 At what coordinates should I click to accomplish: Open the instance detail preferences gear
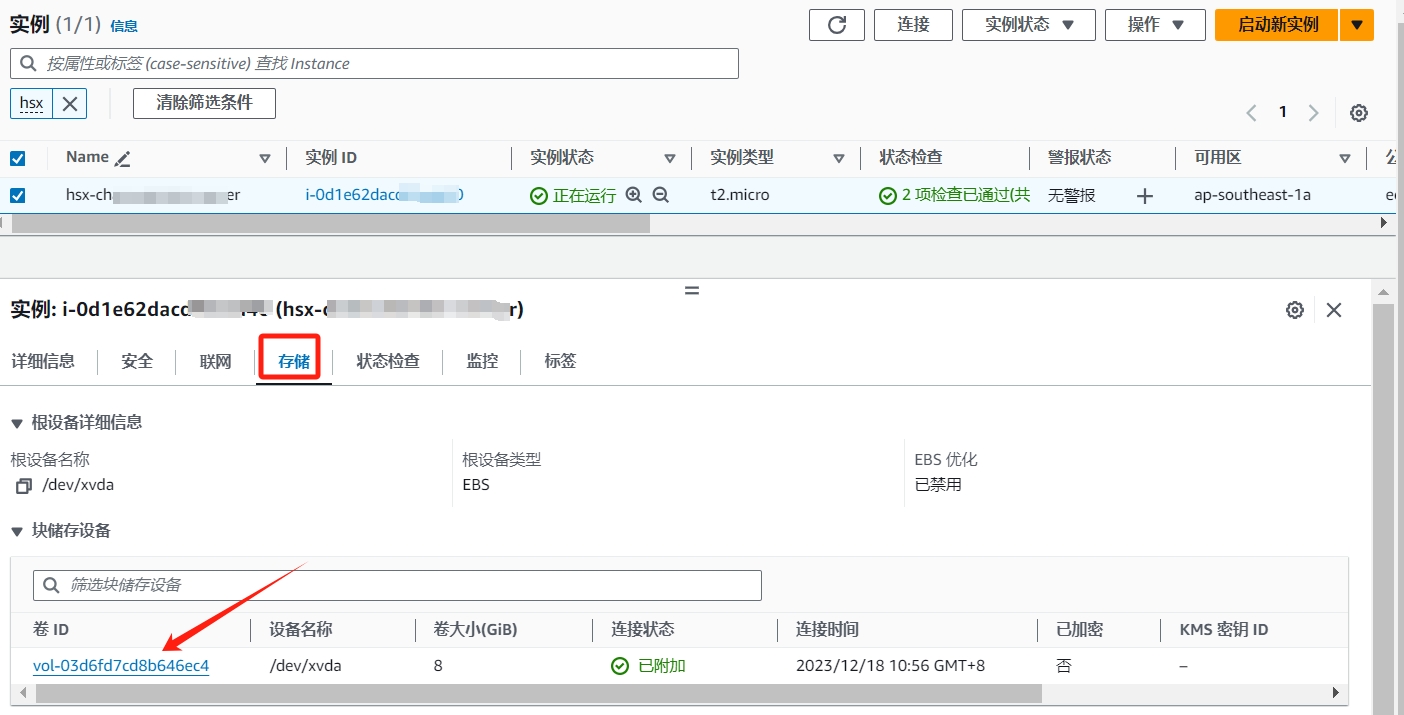(x=1294, y=310)
